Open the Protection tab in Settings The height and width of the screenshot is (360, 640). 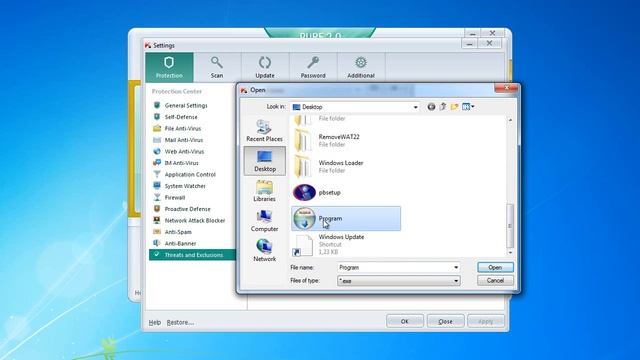[x=169, y=67]
